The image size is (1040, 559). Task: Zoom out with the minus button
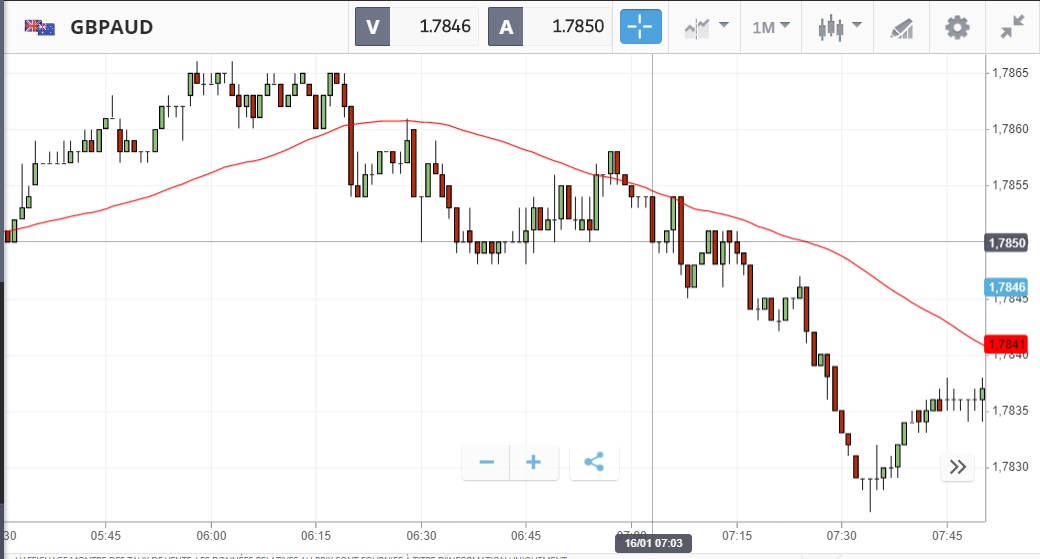tap(487, 462)
